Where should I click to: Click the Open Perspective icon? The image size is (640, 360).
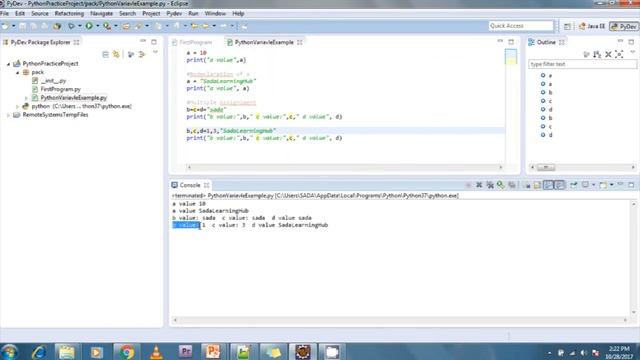[x=567, y=26]
